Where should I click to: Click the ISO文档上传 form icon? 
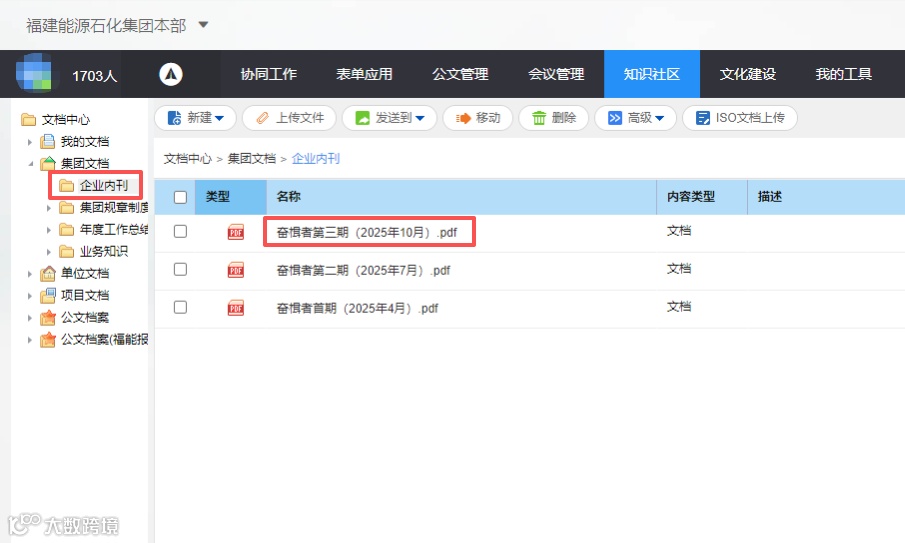point(703,118)
